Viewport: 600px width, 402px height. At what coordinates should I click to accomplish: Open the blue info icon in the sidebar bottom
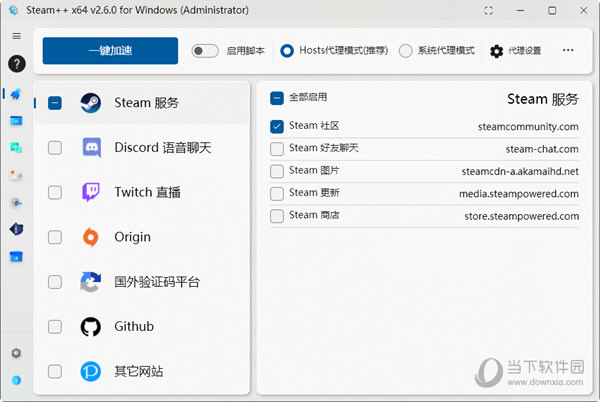coord(16,380)
